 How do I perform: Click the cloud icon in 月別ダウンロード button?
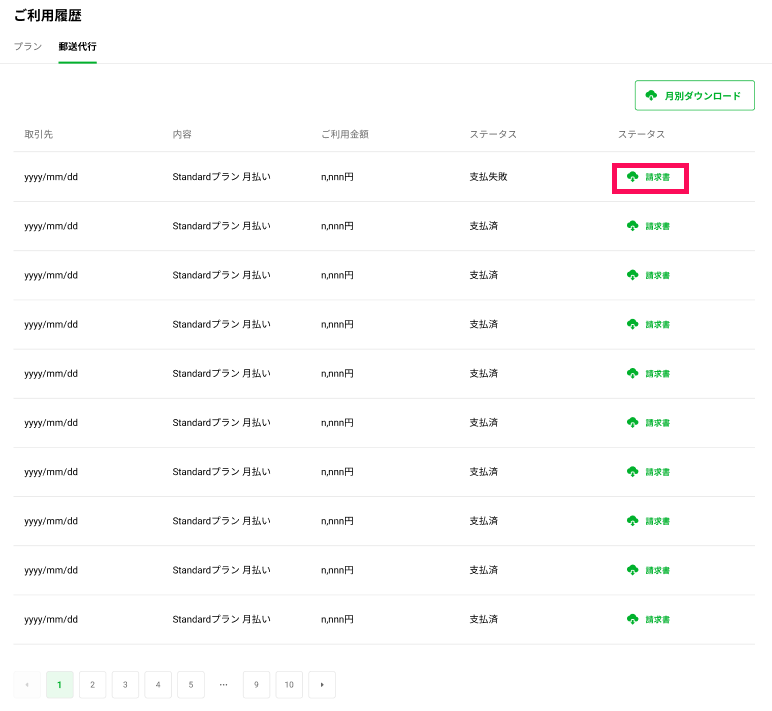coord(652,96)
